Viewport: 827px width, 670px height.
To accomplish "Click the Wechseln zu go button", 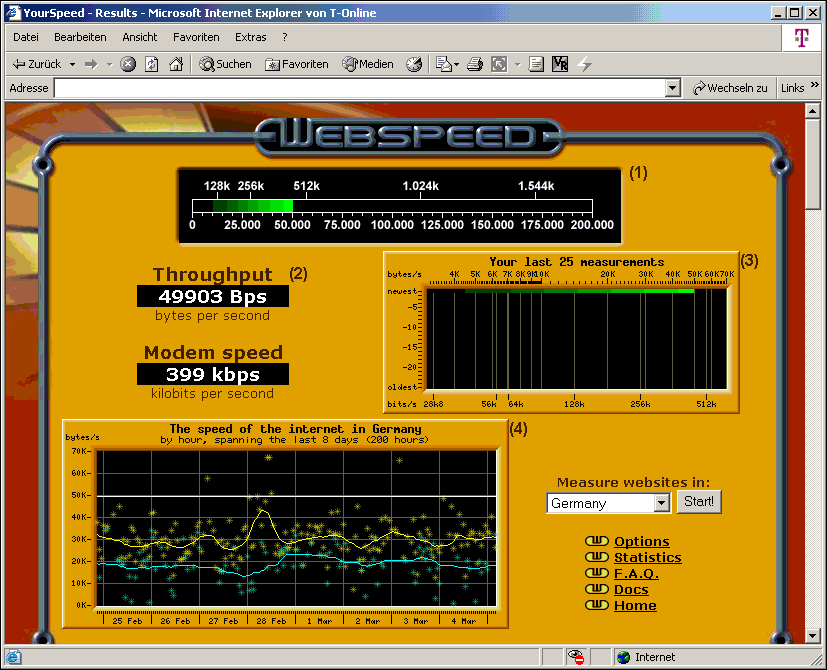I will tap(730, 88).
